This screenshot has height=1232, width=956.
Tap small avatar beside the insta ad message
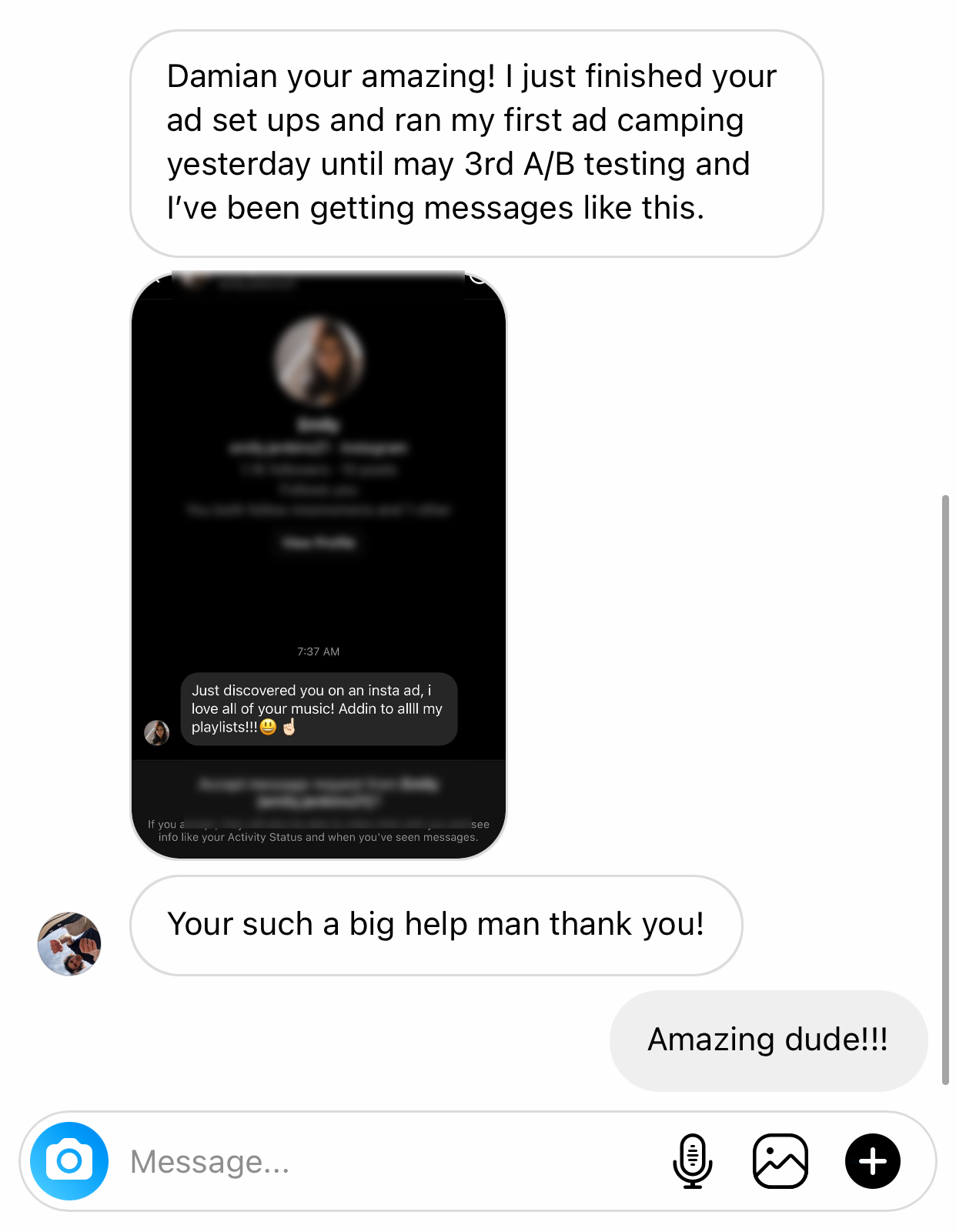click(157, 732)
